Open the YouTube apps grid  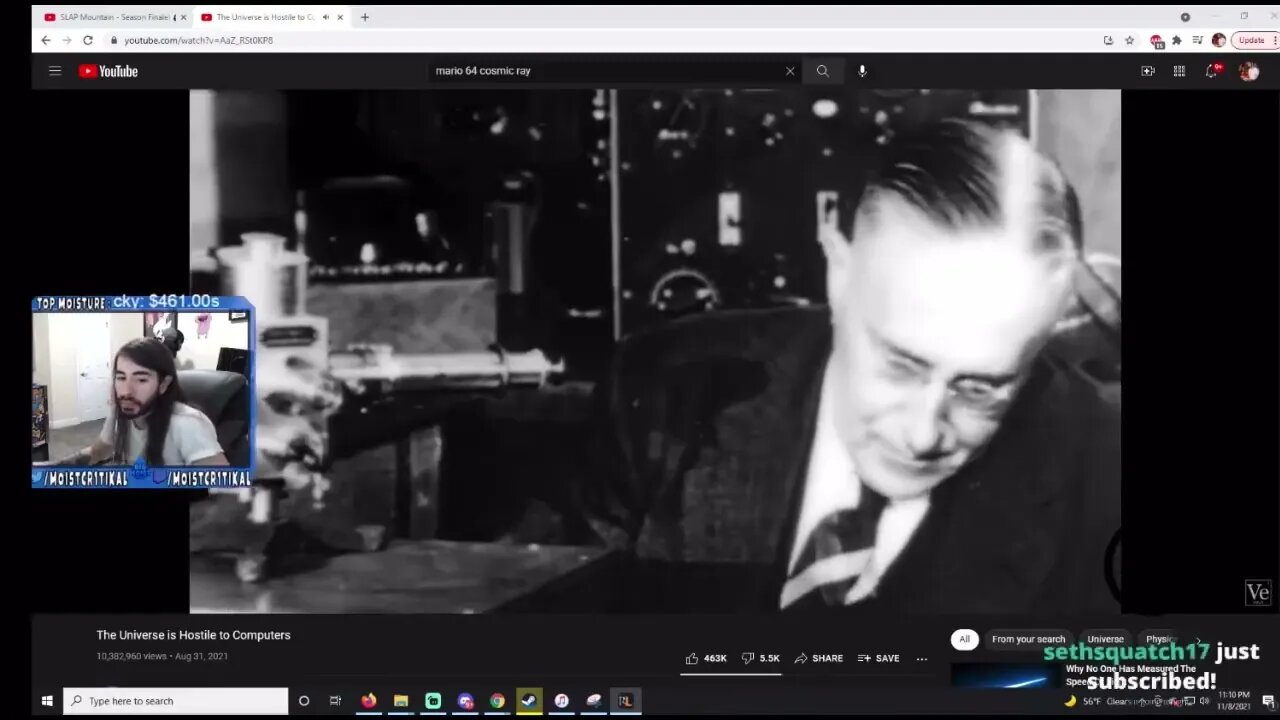coord(1179,71)
